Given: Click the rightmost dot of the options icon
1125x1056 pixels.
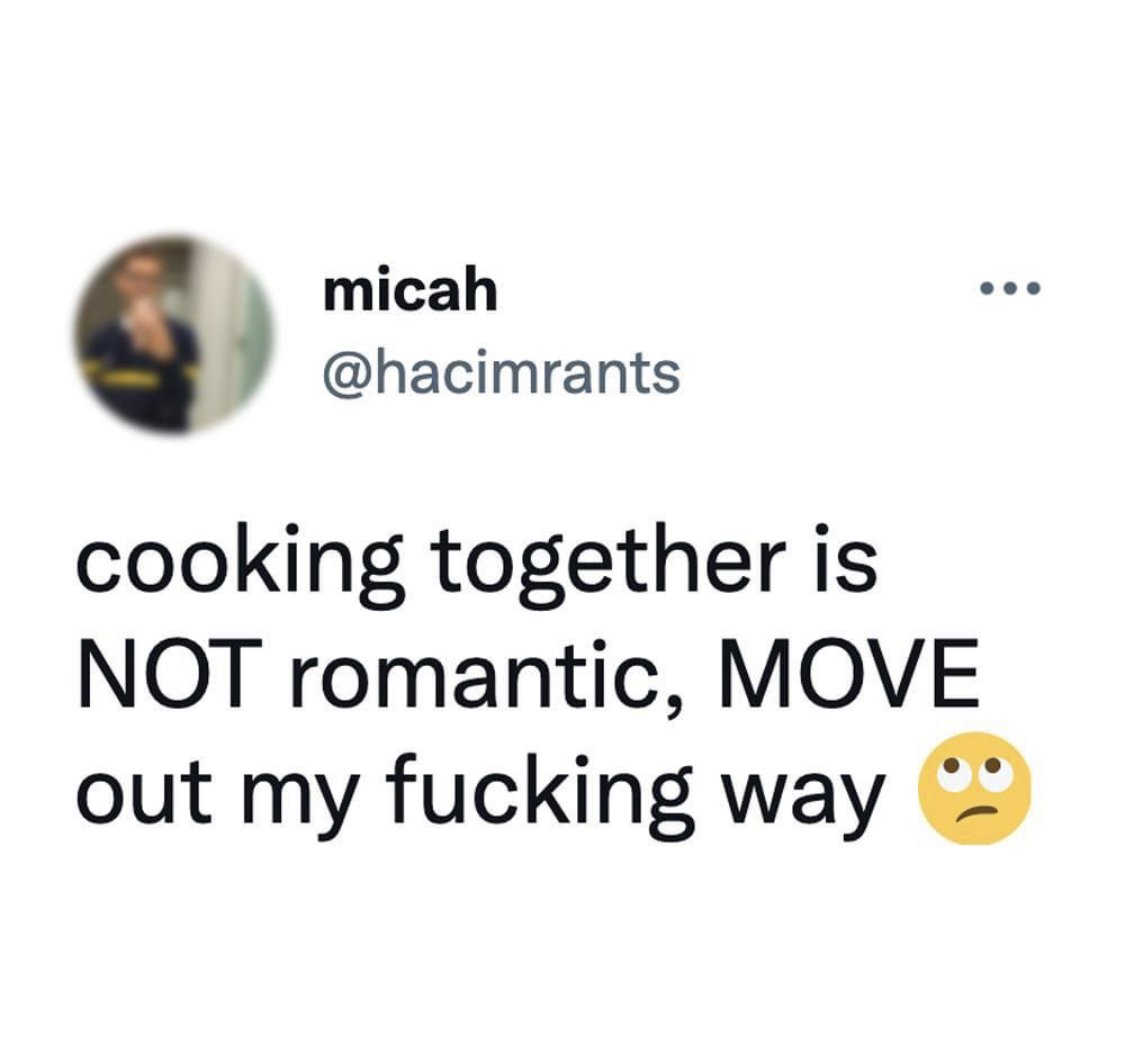Looking at the screenshot, I should pyautogui.click(x=1032, y=289).
